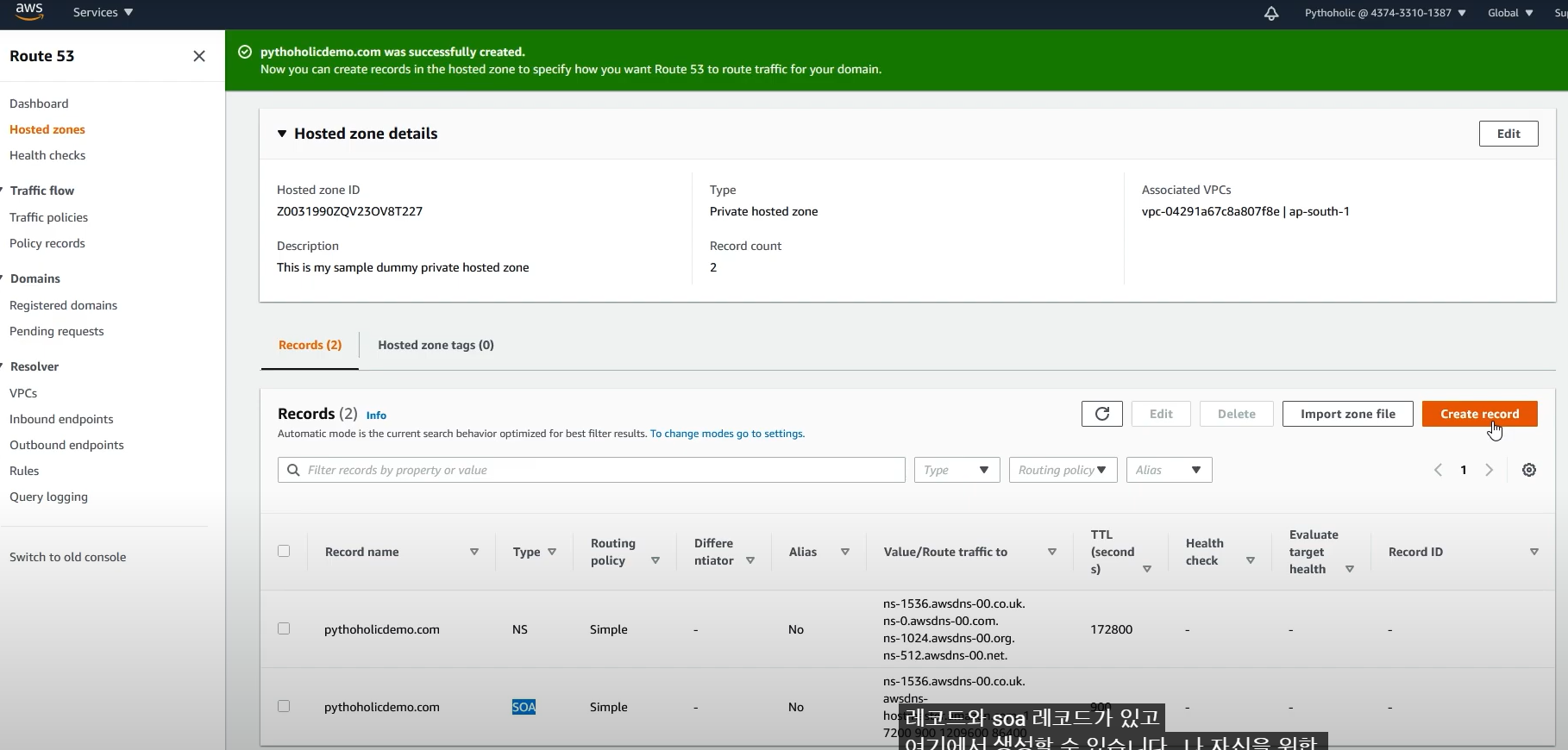Open Registered domains in the sidebar
This screenshot has height=750, width=1568.
tap(63, 305)
